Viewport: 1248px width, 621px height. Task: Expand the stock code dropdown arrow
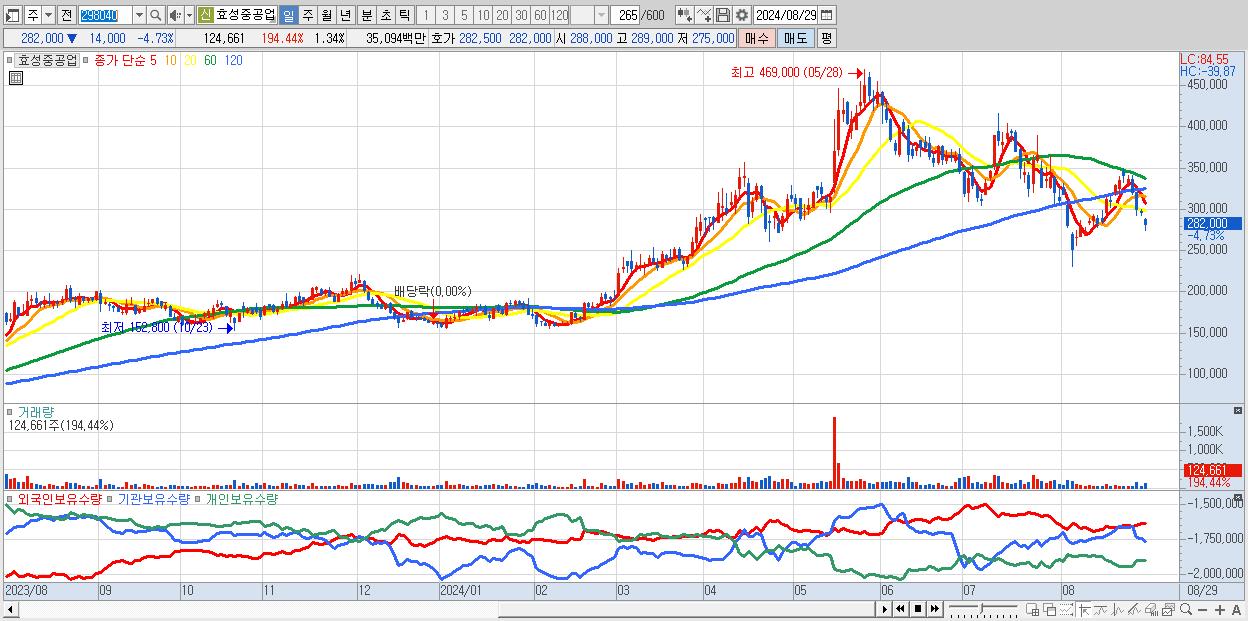pyautogui.click(x=139, y=15)
